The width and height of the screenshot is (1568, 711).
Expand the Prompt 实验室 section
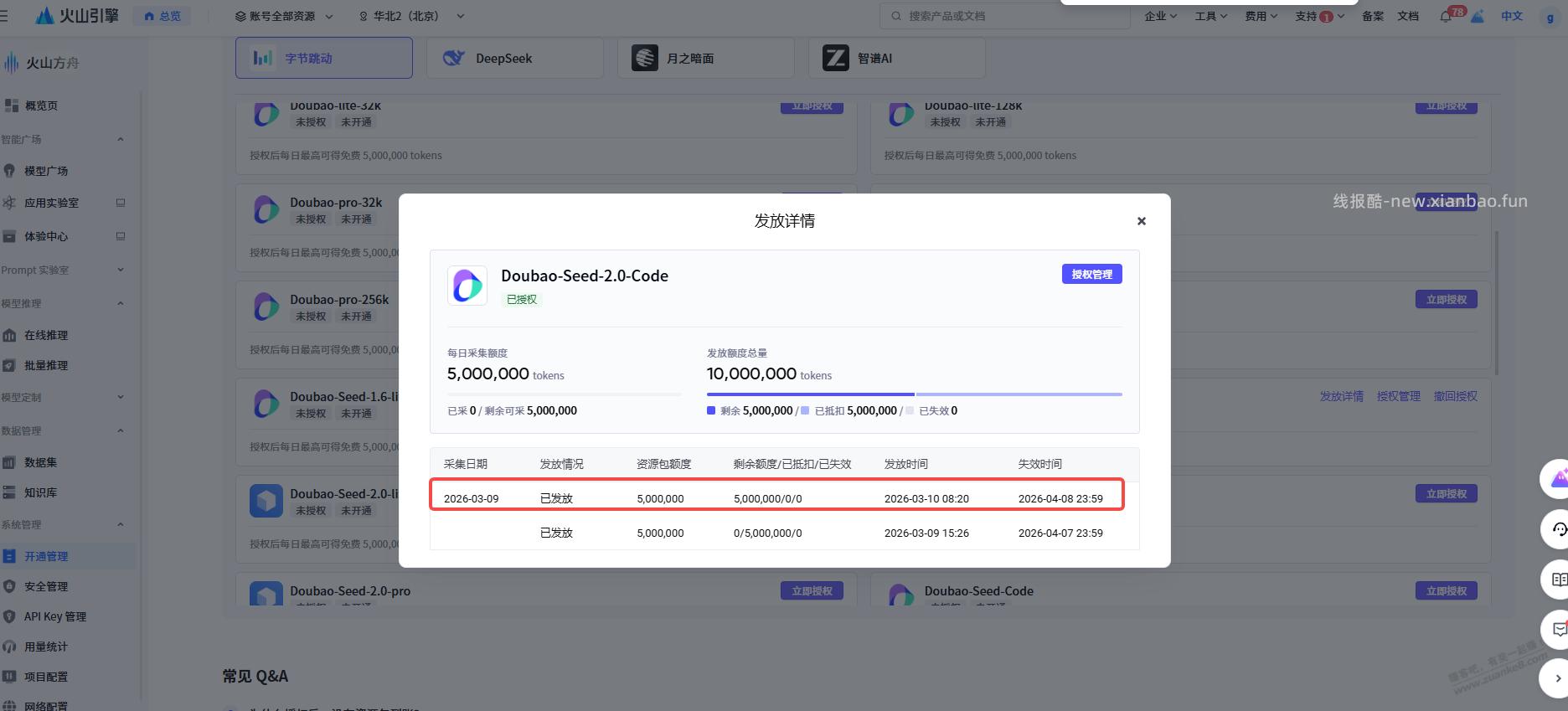[120, 270]
